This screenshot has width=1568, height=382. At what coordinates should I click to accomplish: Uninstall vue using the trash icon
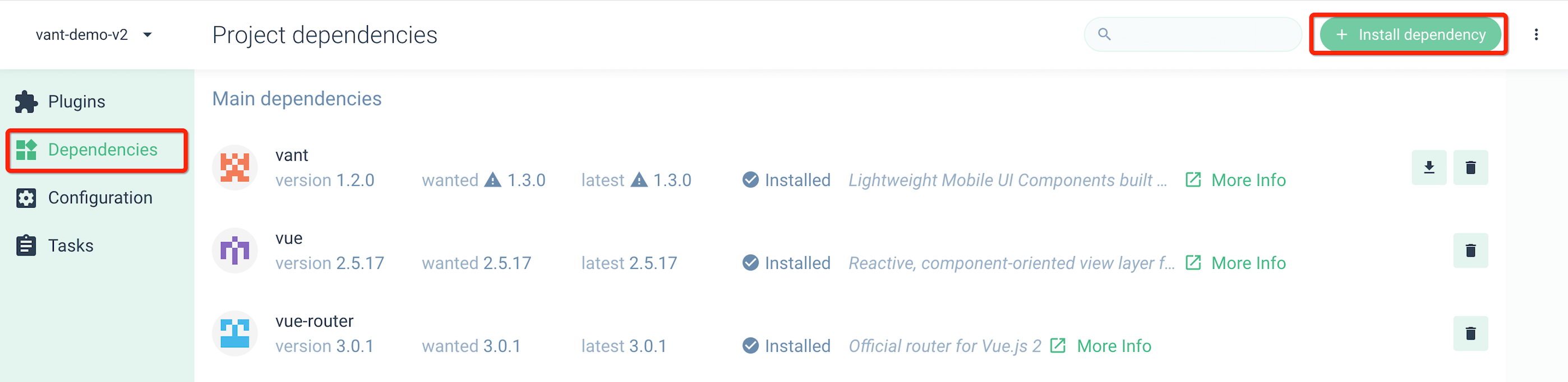(1470, 250)
